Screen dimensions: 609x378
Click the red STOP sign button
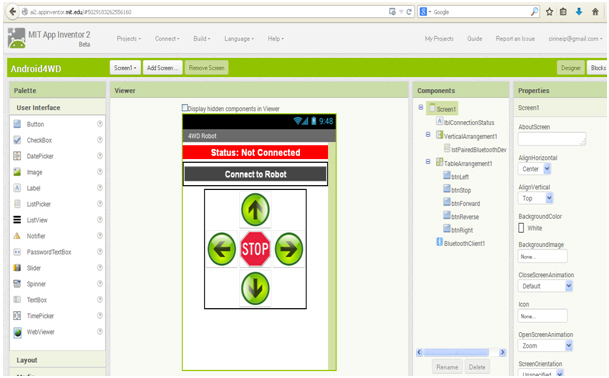pos(255,249)
